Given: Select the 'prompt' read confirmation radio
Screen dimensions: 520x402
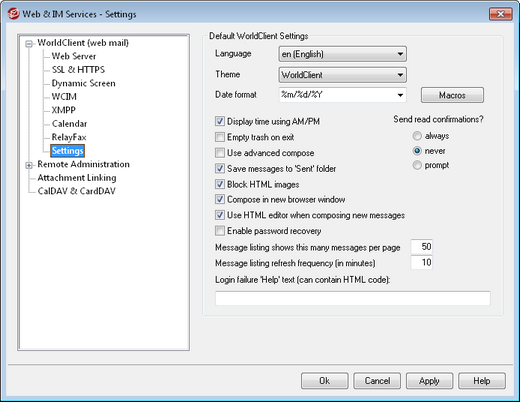Looking at the screenshot, I should tap(417, 165).
